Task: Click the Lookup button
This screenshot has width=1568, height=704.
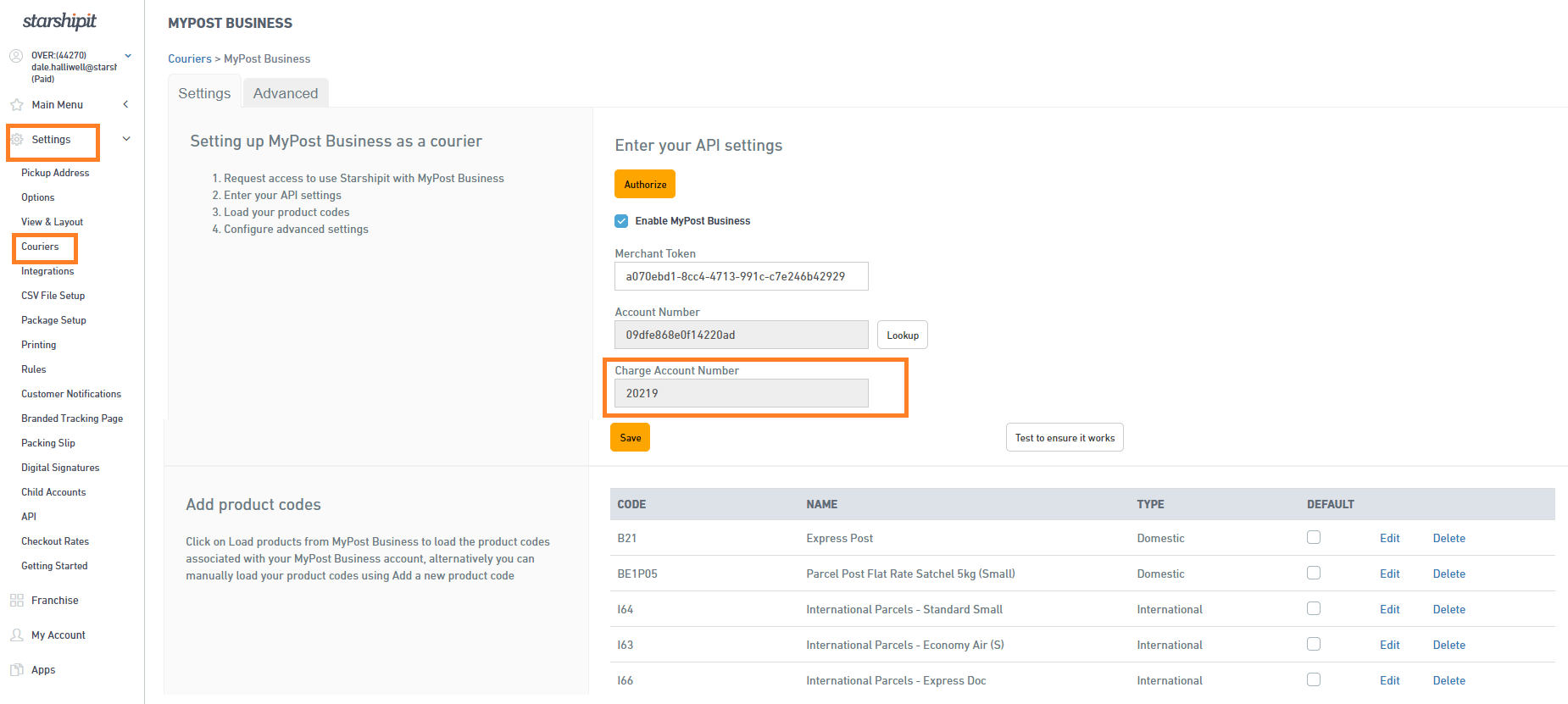Action: [x=903, y=335]
